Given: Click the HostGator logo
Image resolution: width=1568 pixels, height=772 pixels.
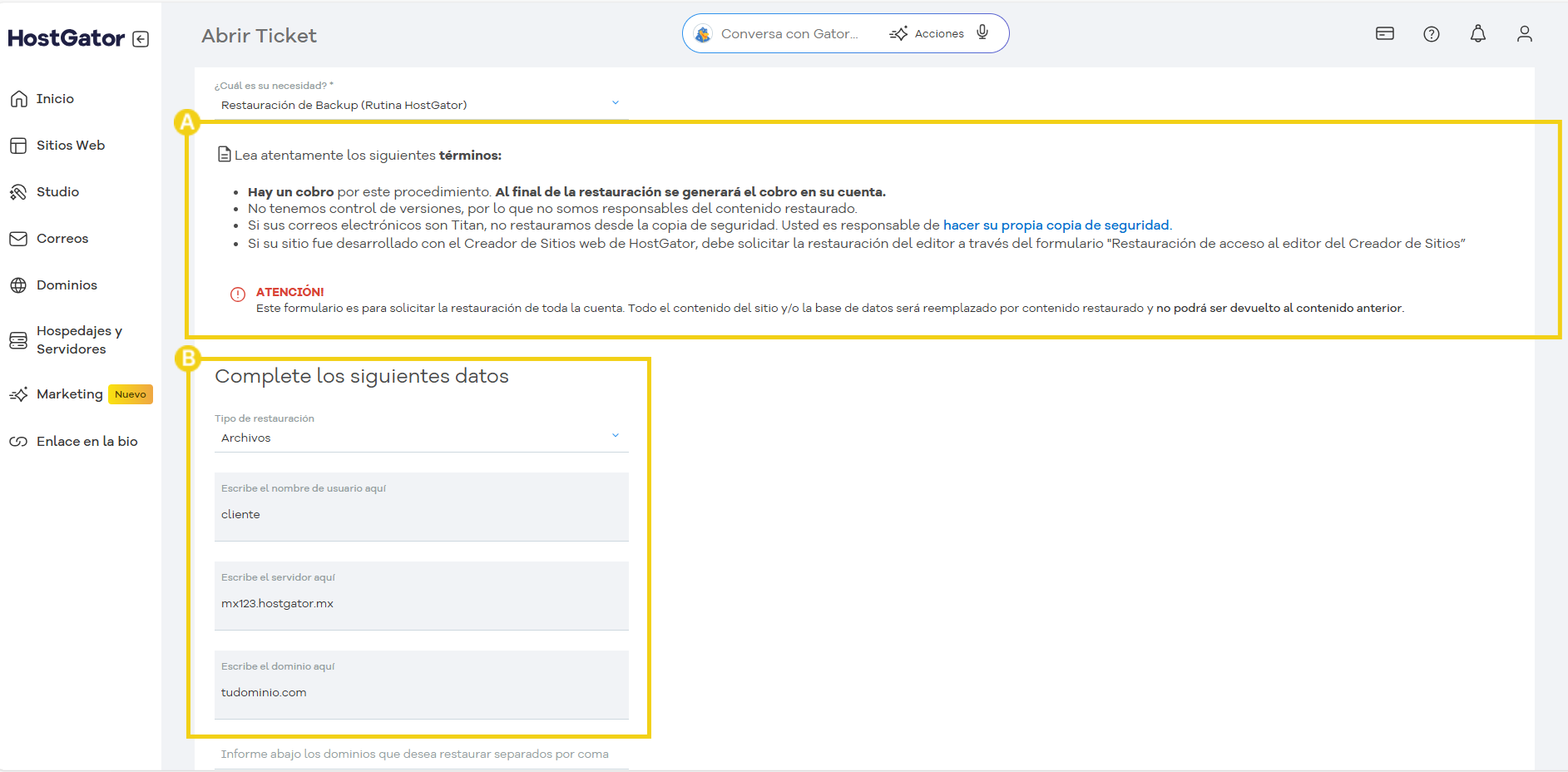Looking at the screenshot, I should pyautogui.click(x=67, y=37).
